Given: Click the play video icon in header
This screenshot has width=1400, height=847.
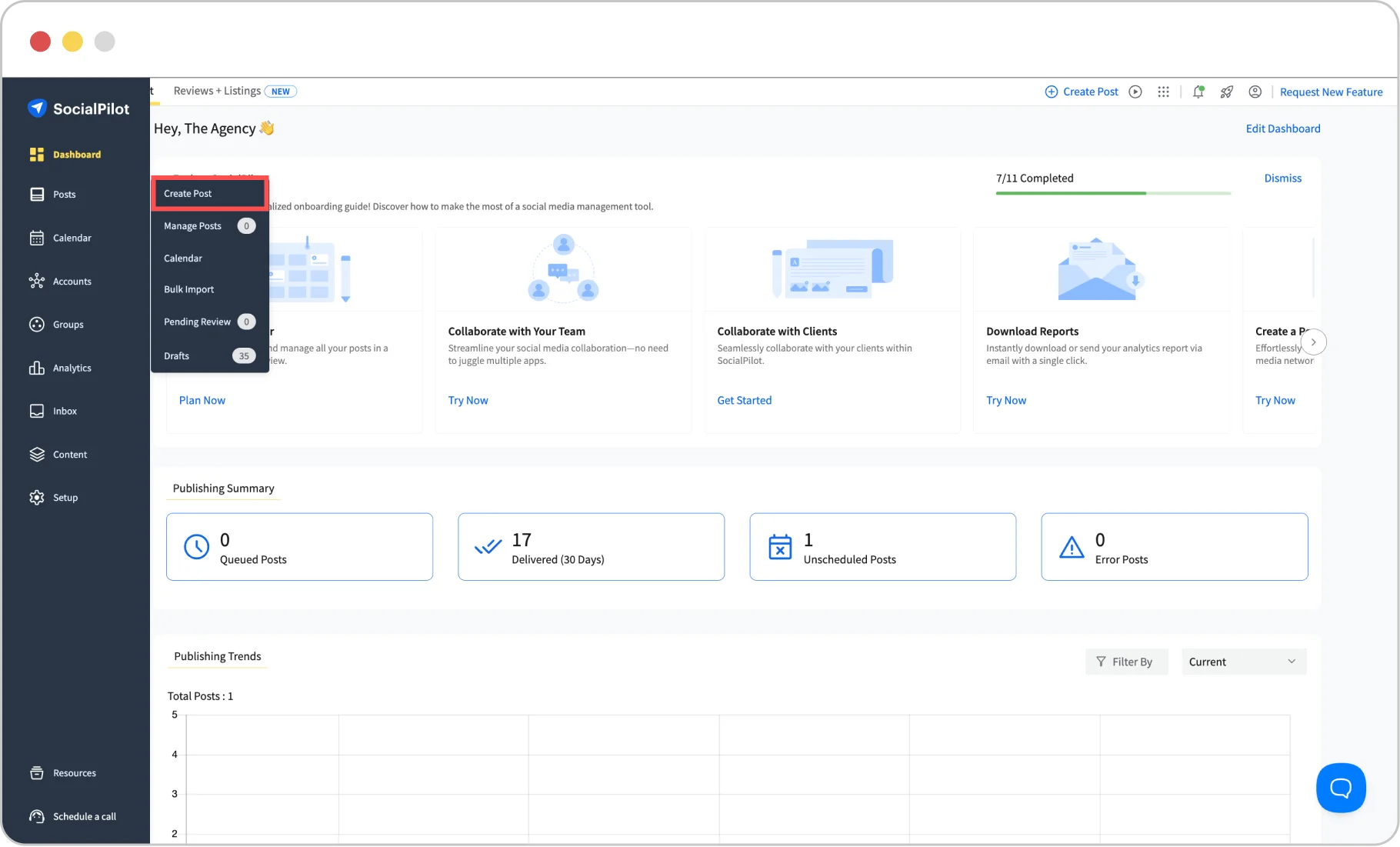Looking at the screenshot, I should [x=1135, y=92].
